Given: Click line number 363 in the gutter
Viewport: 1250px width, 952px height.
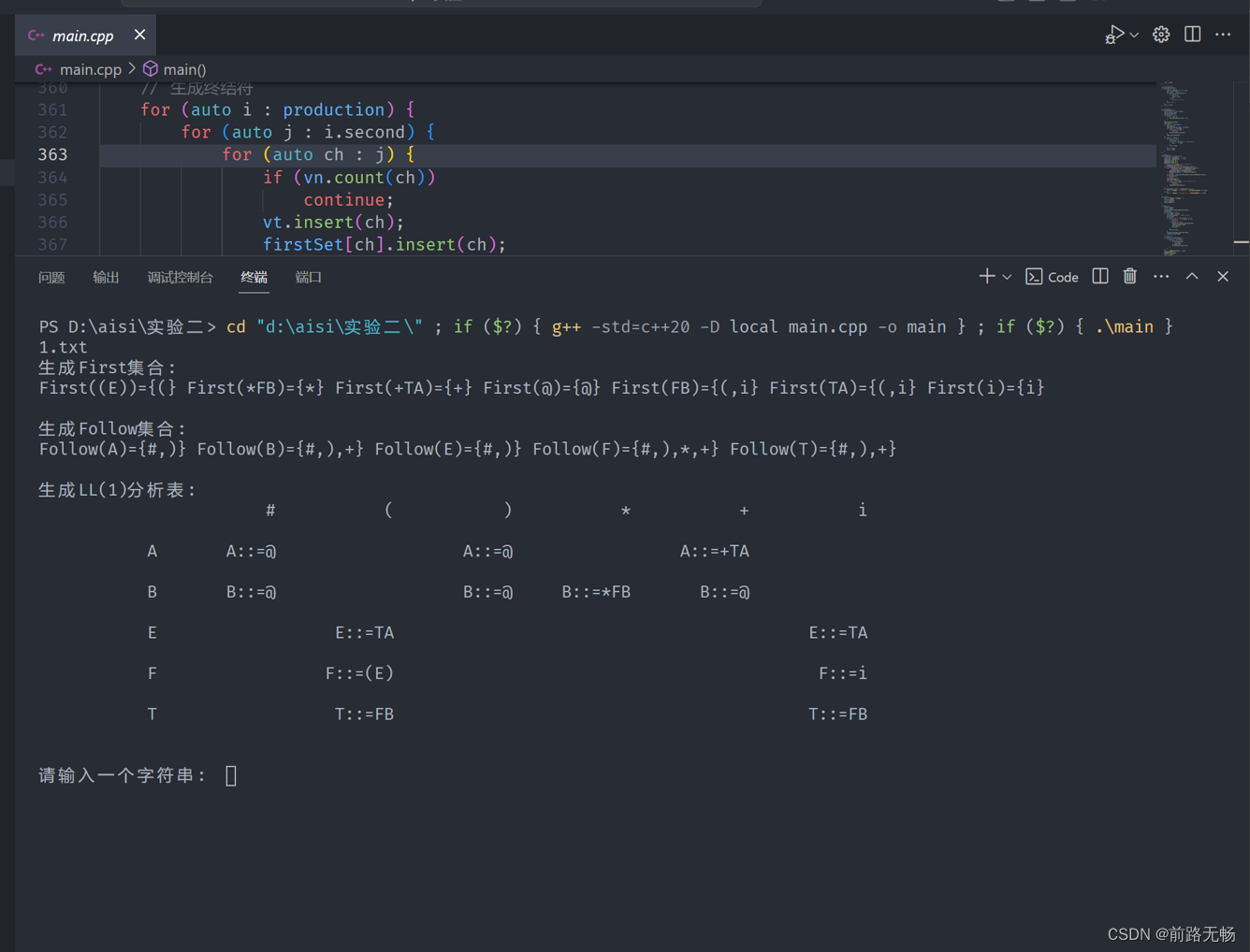Looking at the screenshot, I should click(x=52, y=154).
